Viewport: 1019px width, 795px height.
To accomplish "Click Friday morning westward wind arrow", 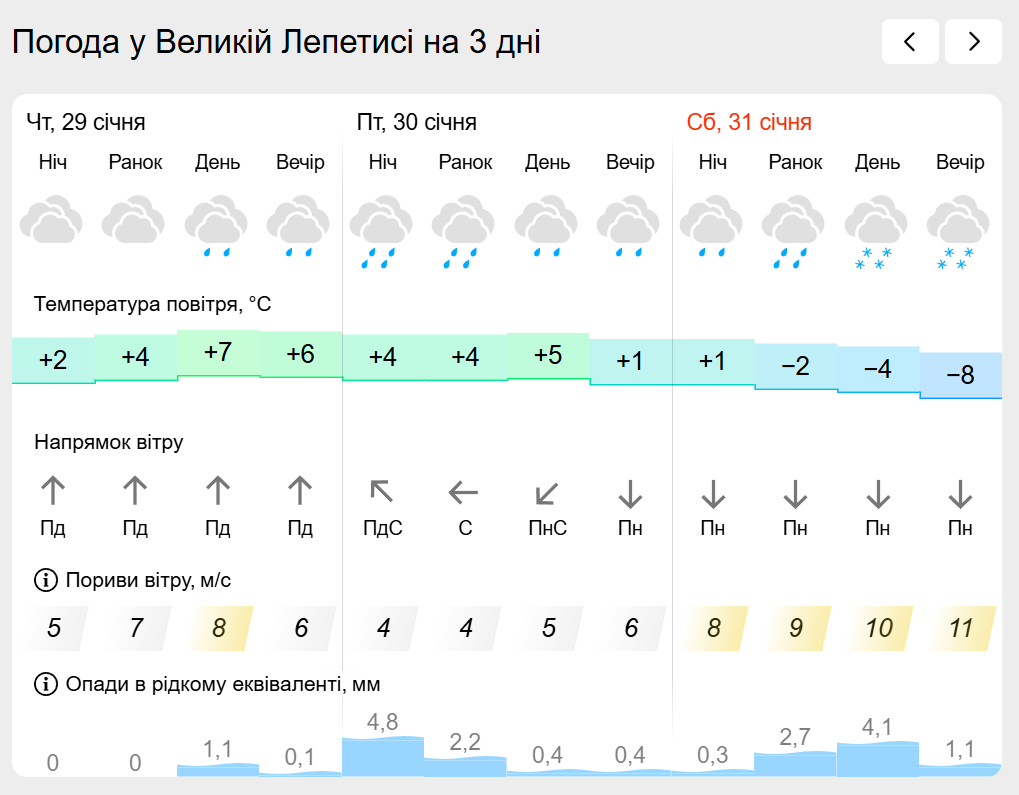I will pyautogui.click(x=465, y=492).
